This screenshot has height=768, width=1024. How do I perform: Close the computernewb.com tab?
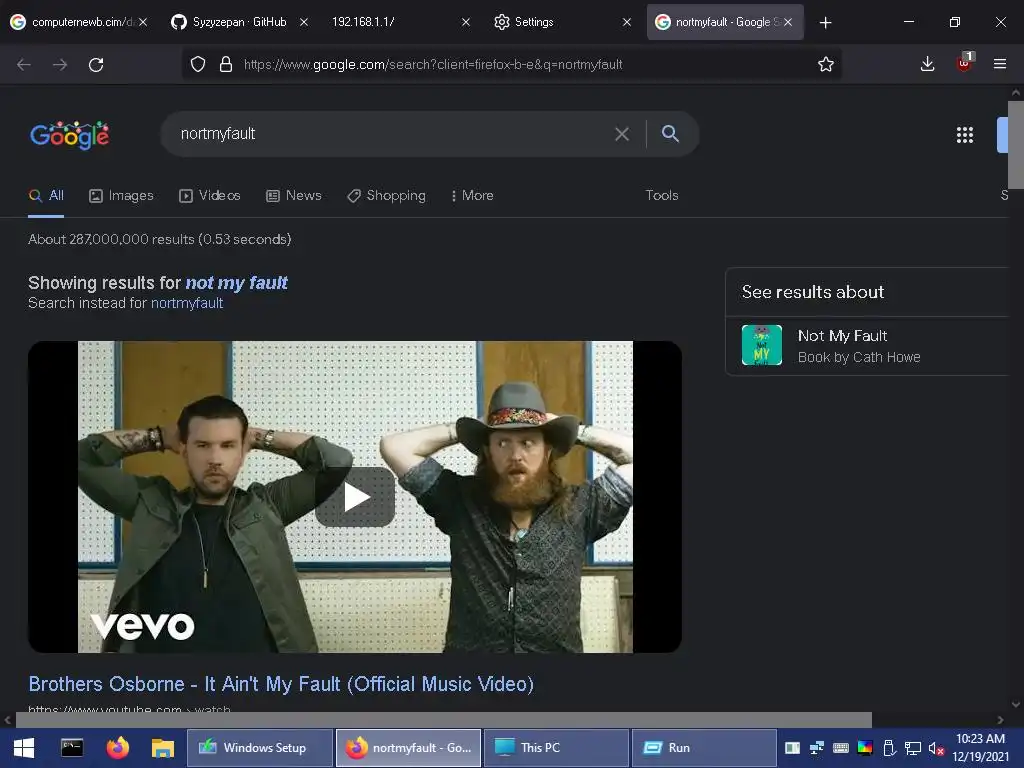(x=143, y=22)
